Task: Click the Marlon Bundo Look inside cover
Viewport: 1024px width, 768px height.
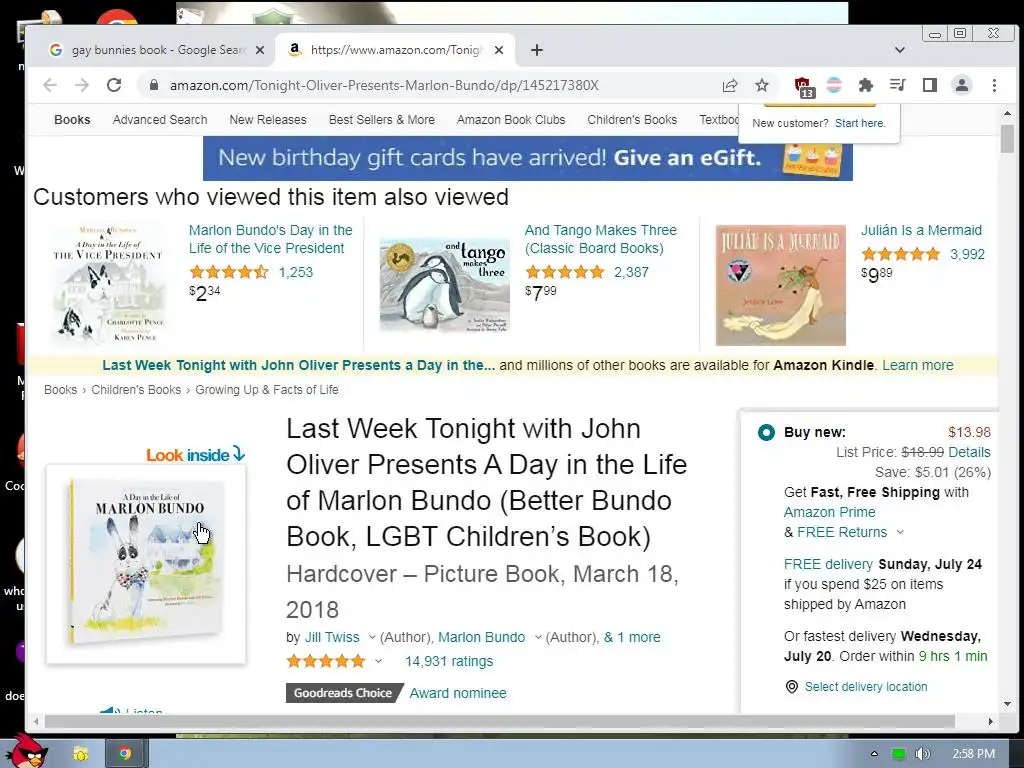Action: (146, 563)
